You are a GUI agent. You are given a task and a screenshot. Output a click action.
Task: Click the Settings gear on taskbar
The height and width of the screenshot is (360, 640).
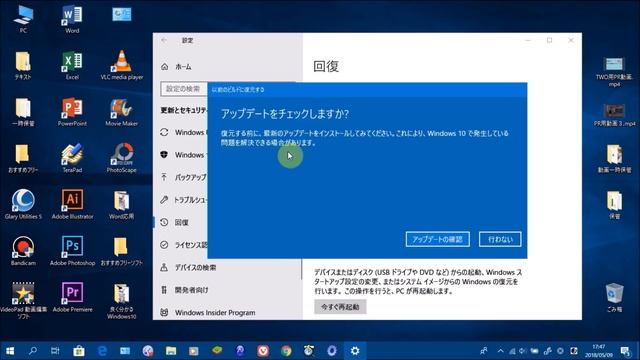click(355, 351)
